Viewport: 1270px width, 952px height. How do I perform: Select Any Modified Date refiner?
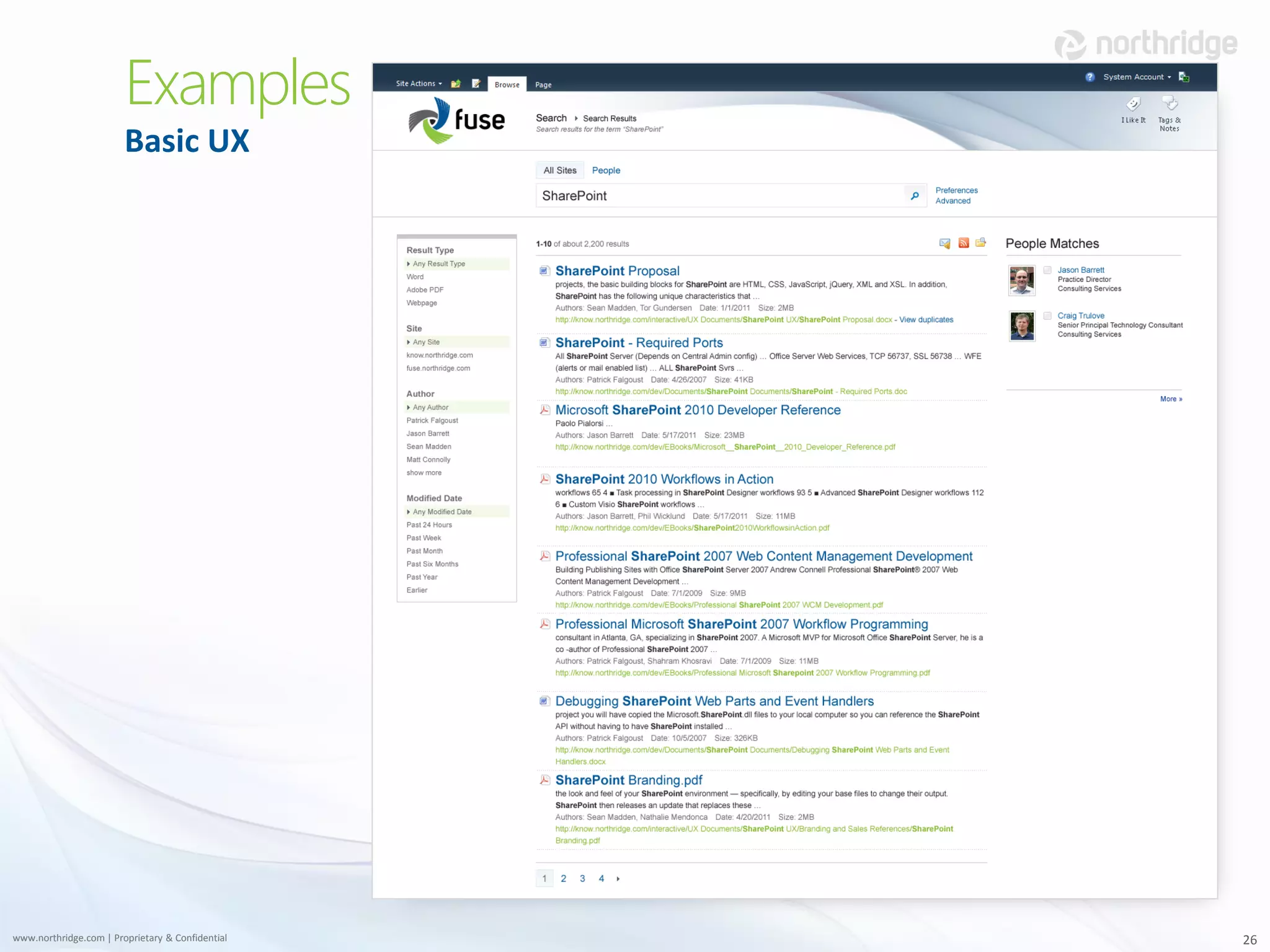(x=458, y=512)
